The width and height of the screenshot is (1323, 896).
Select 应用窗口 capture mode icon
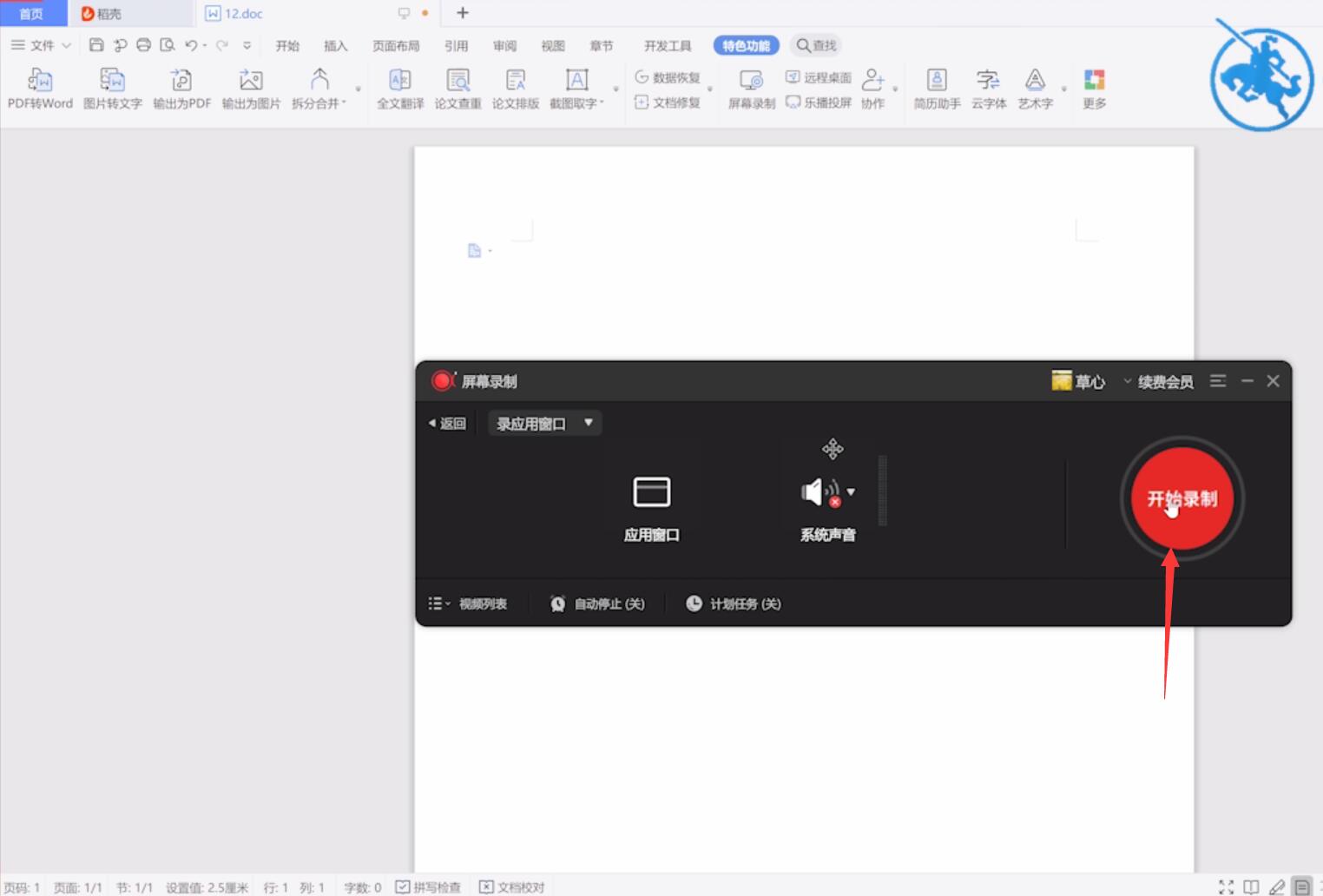[652, 492]
